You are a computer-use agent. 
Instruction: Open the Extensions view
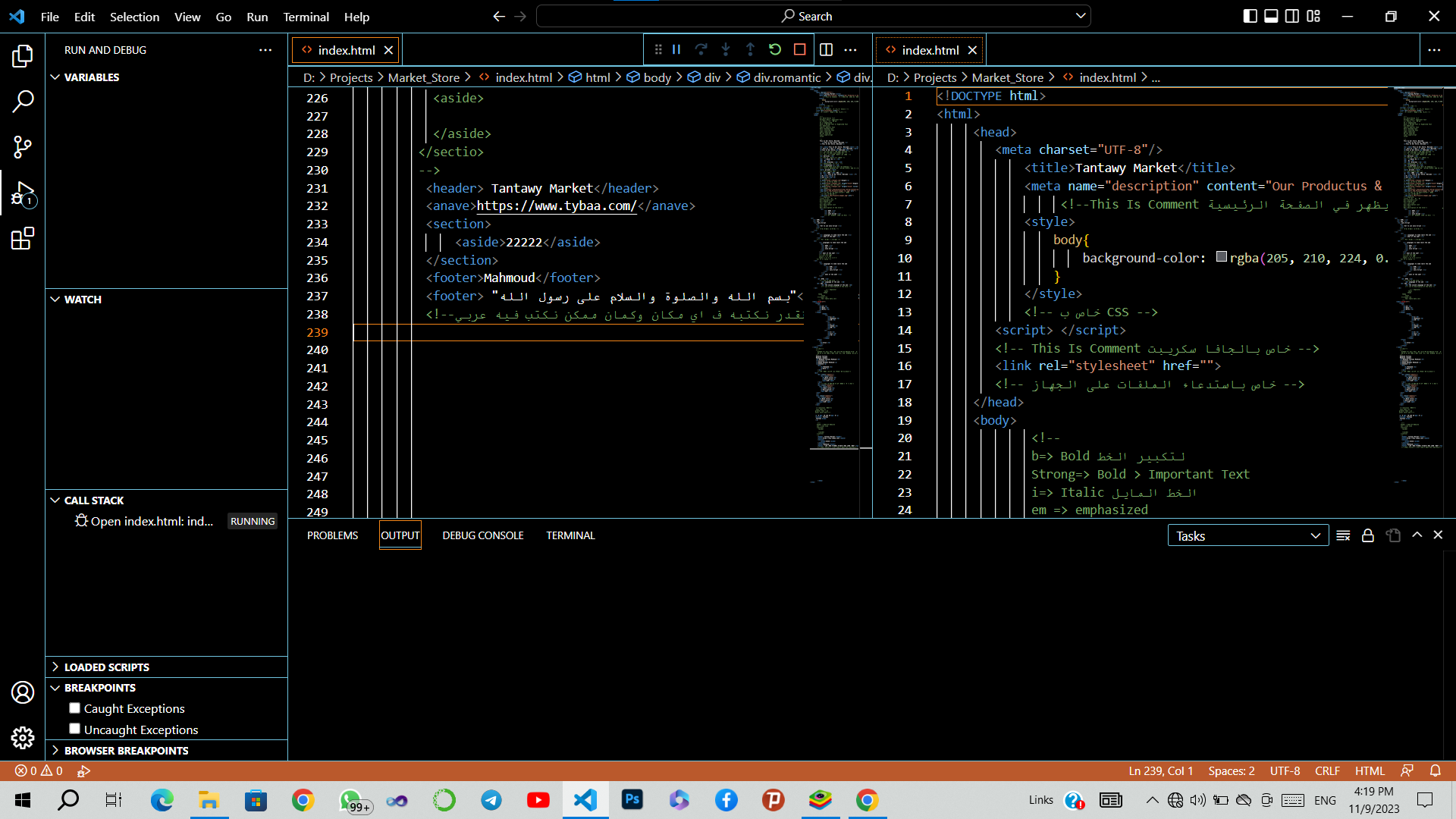tap(23, 240)
